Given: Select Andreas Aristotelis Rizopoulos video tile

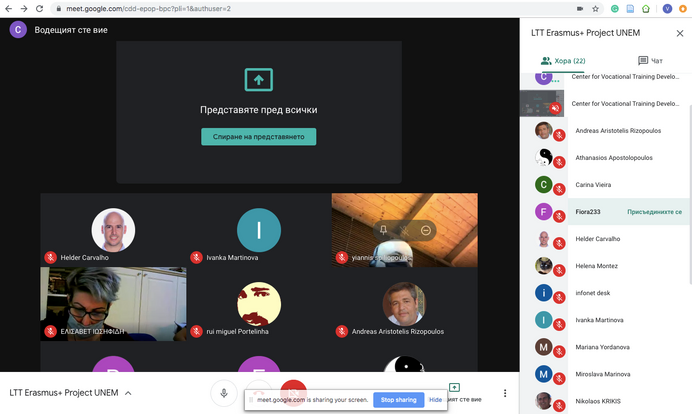Looking at the screenshot, I should (x=404, y=304).
